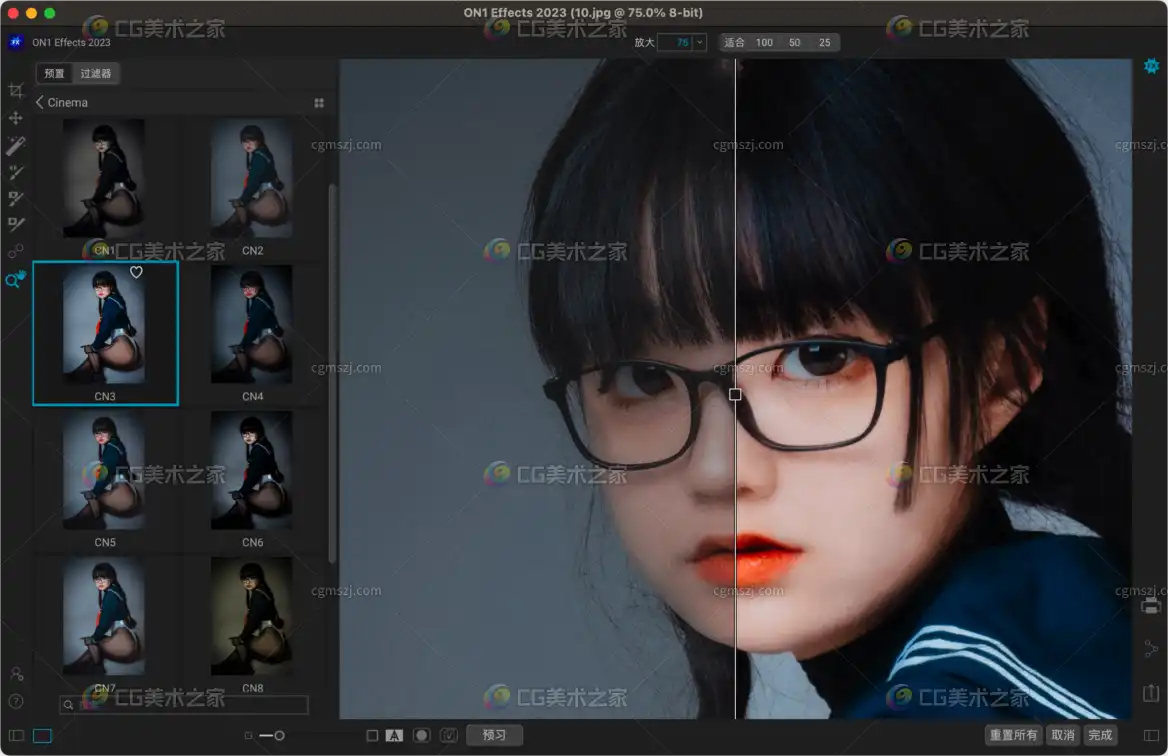The image size is (1168, 756).
Task: Switch to the 预置 tab
Action: [x=54, y=73]
